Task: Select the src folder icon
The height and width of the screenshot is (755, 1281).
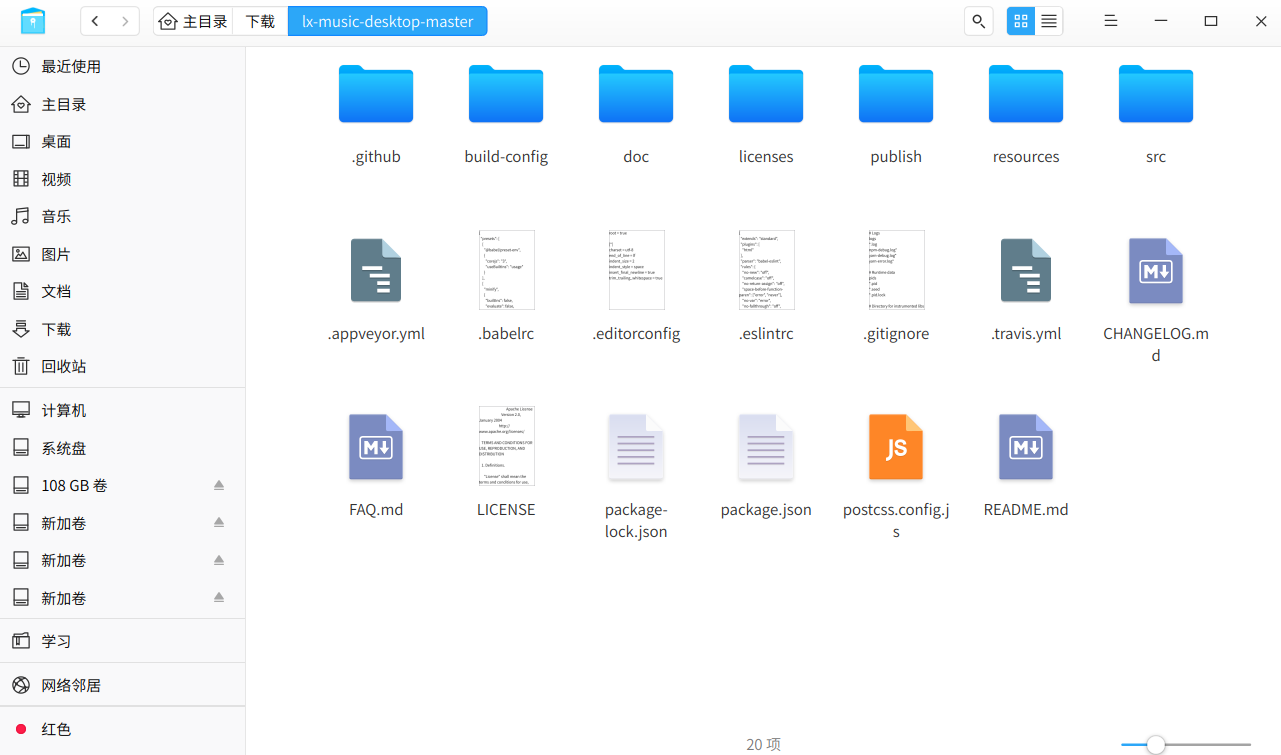Action: (x=1156, y=93)
